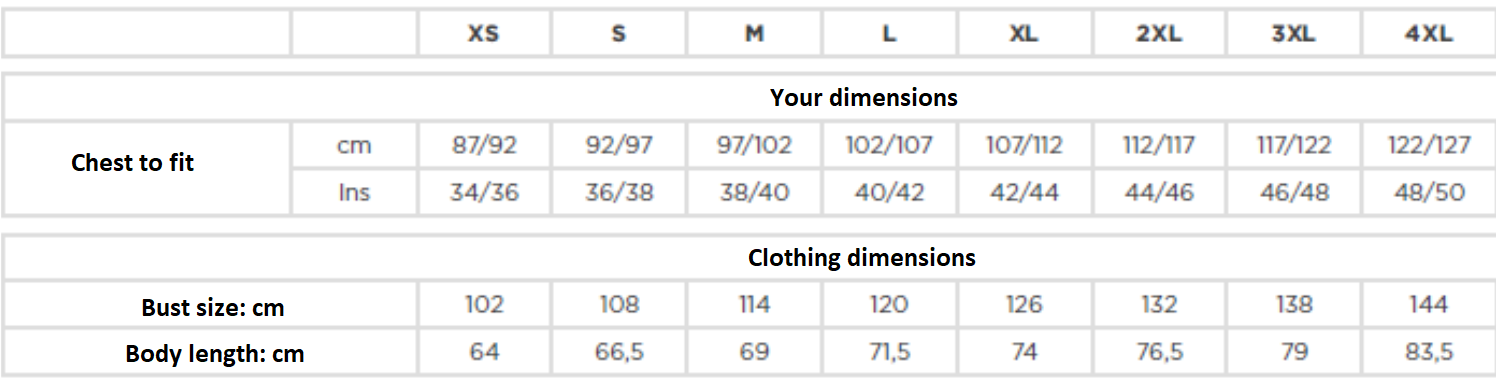
Task: Select the 102/107 cm chest cell
Action: [x=889, y=145]
